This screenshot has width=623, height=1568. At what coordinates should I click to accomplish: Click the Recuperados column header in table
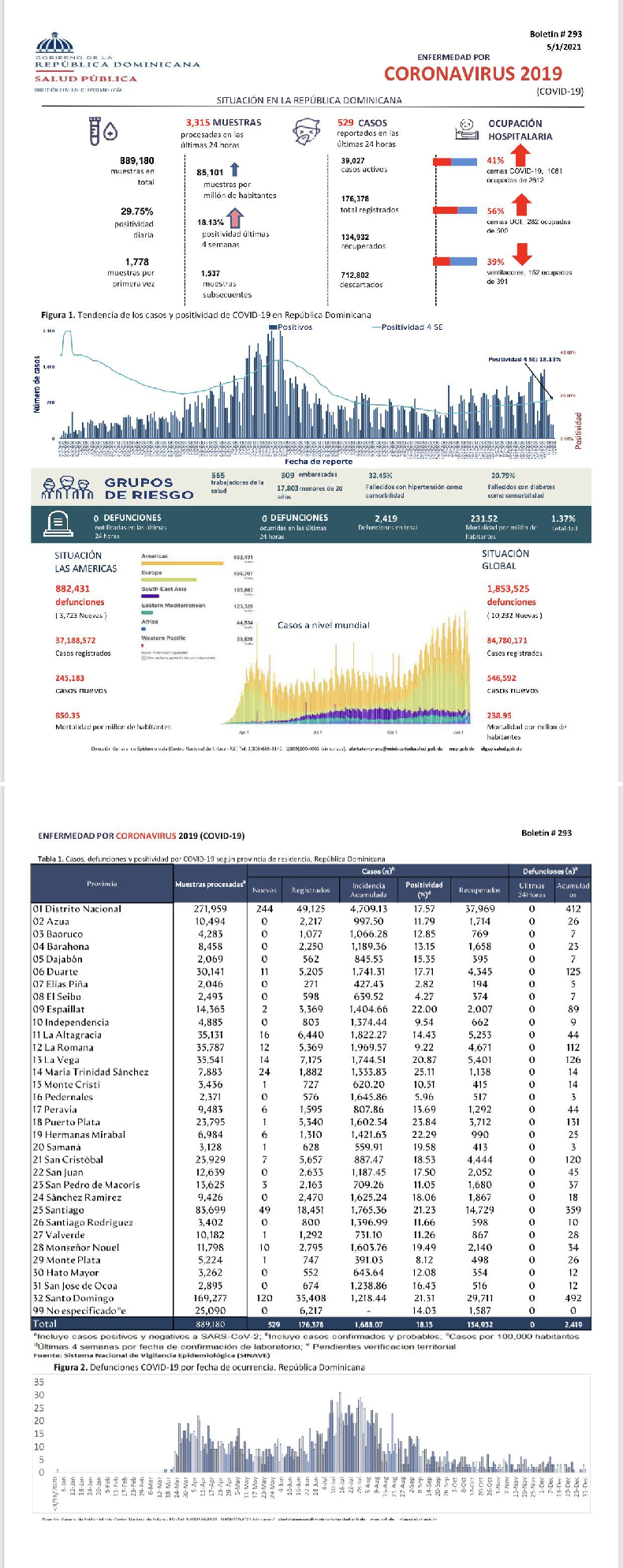(479, 889)
